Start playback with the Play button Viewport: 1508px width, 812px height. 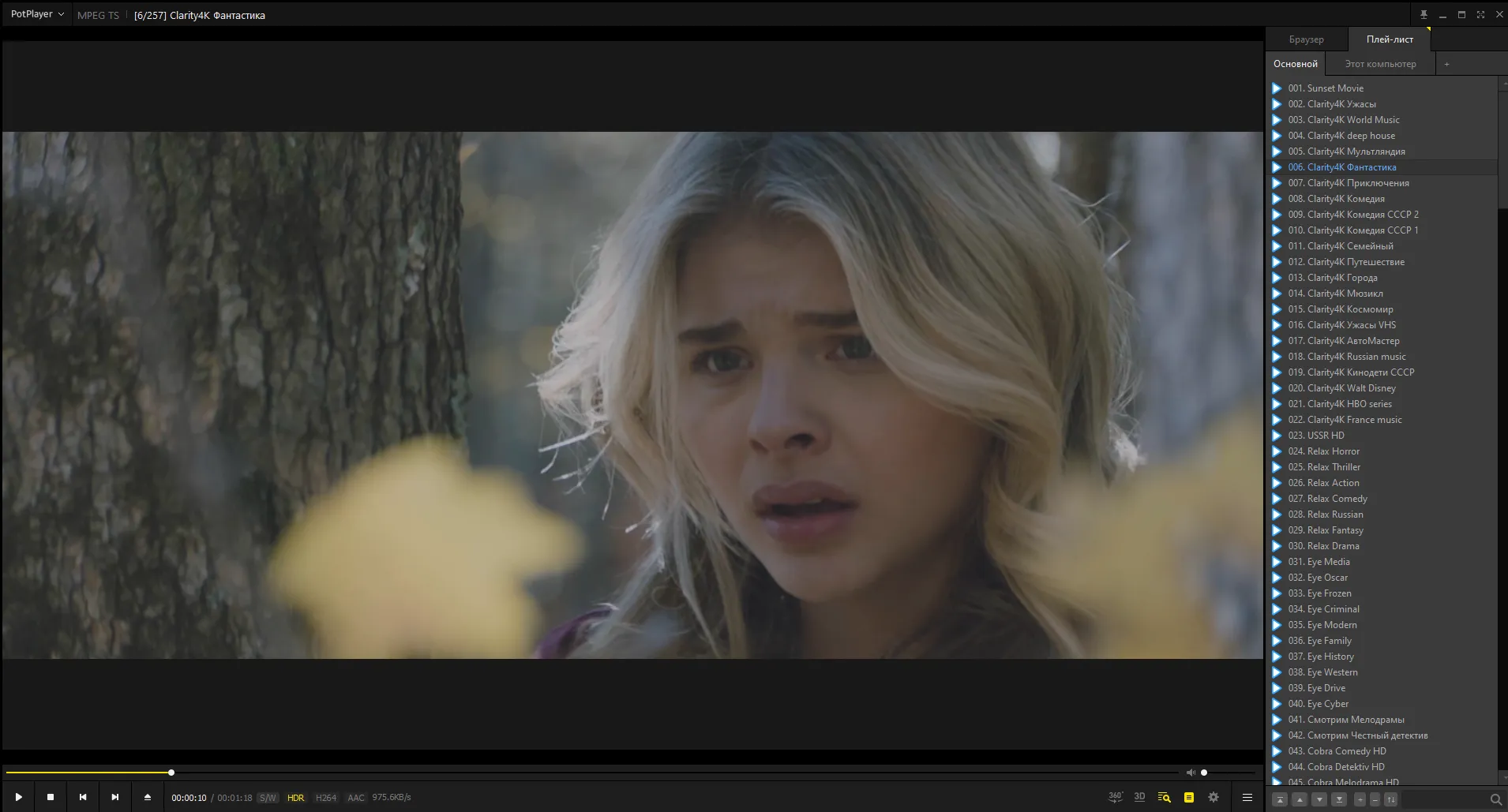[18, 797]
